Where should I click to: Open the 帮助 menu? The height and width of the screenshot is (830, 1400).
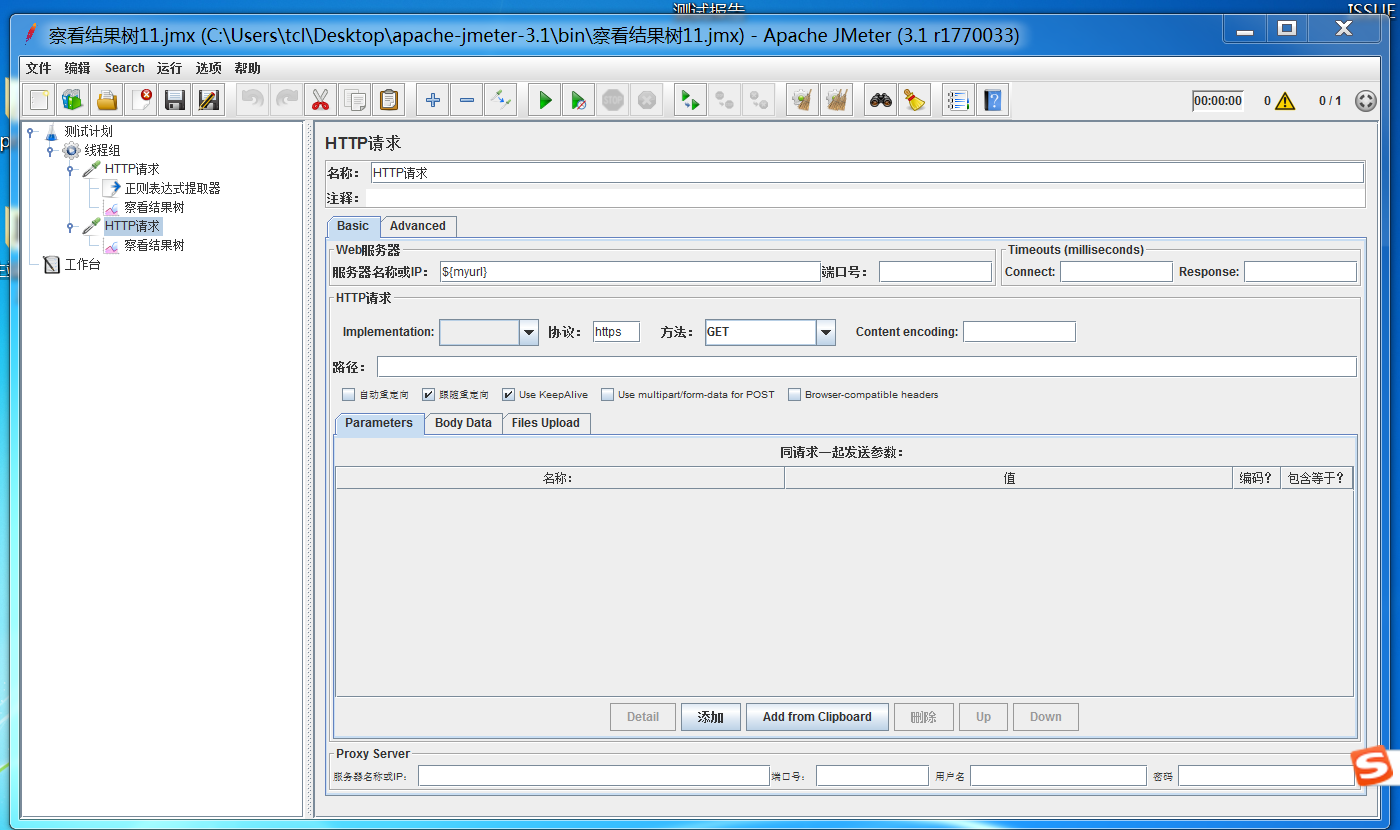click(x=247, y=68)
